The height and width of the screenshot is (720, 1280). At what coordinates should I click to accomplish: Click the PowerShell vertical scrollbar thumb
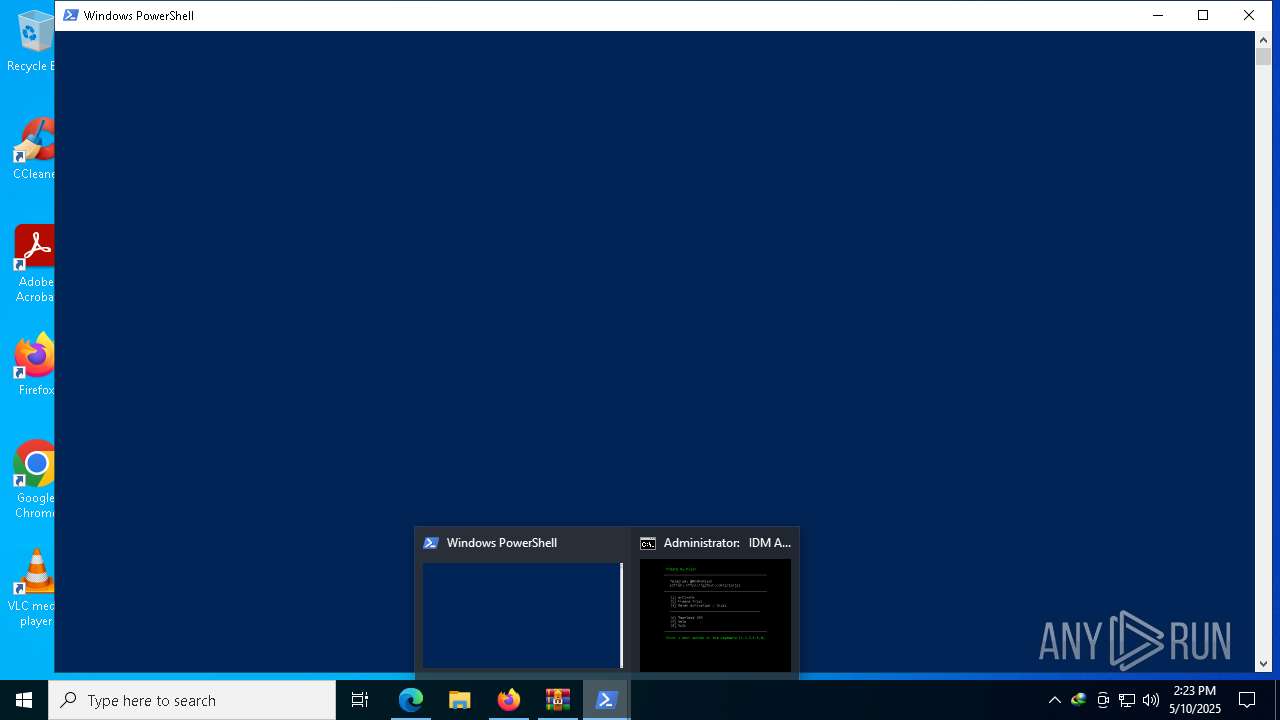(1263, 56)
